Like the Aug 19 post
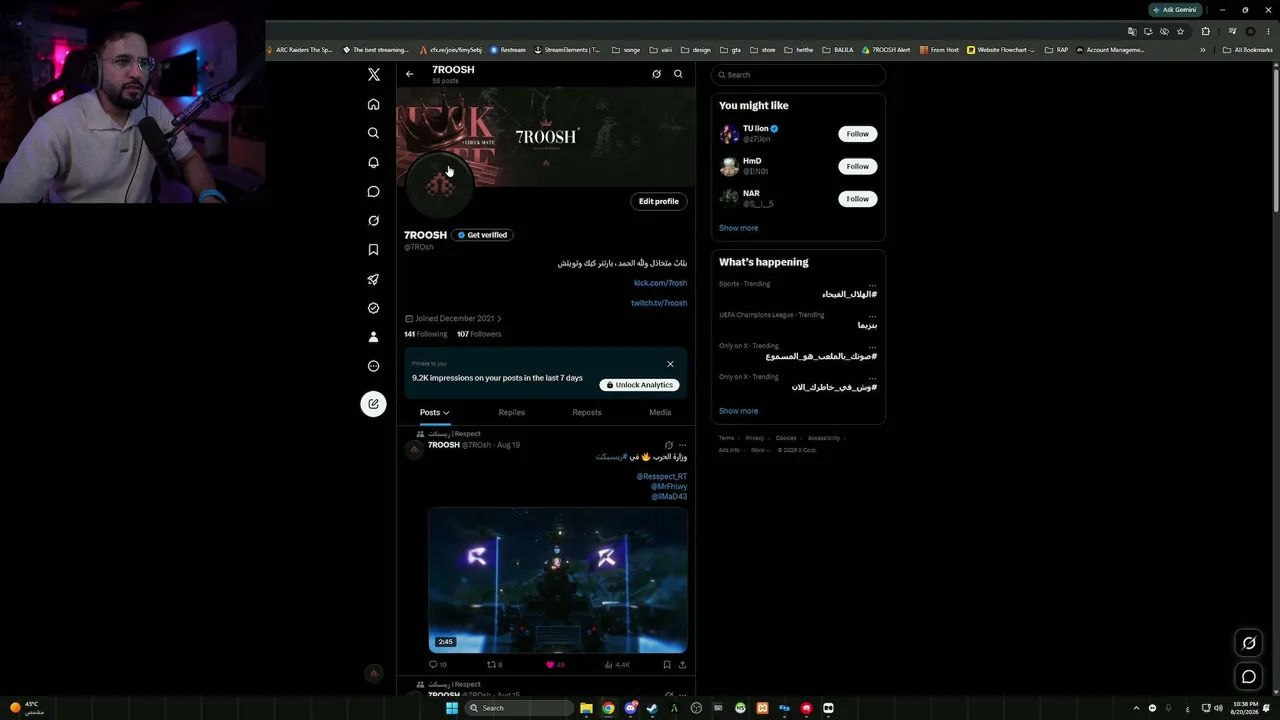 555,664
